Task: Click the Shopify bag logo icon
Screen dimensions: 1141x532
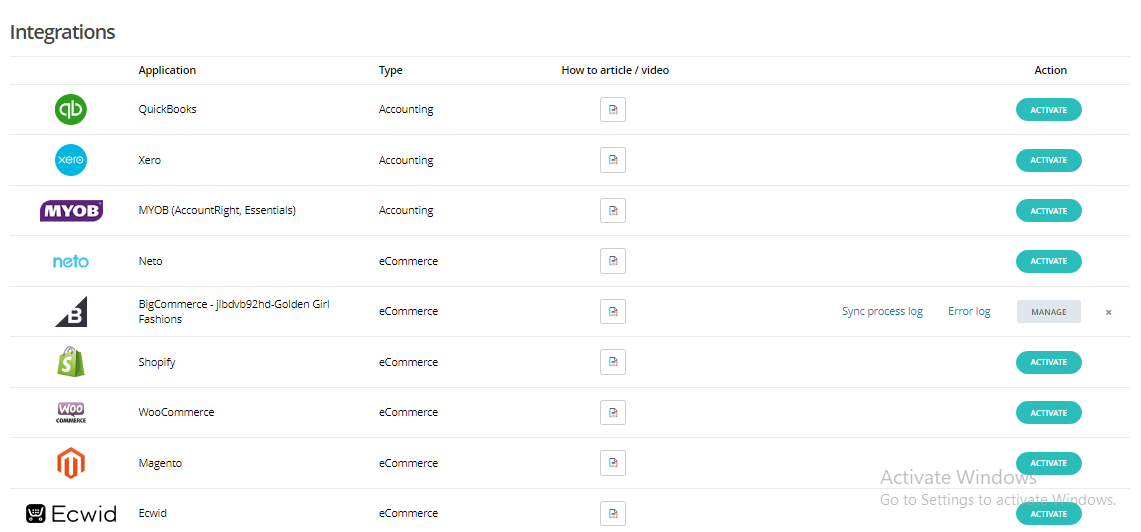Action: click(x=71, y=362)
